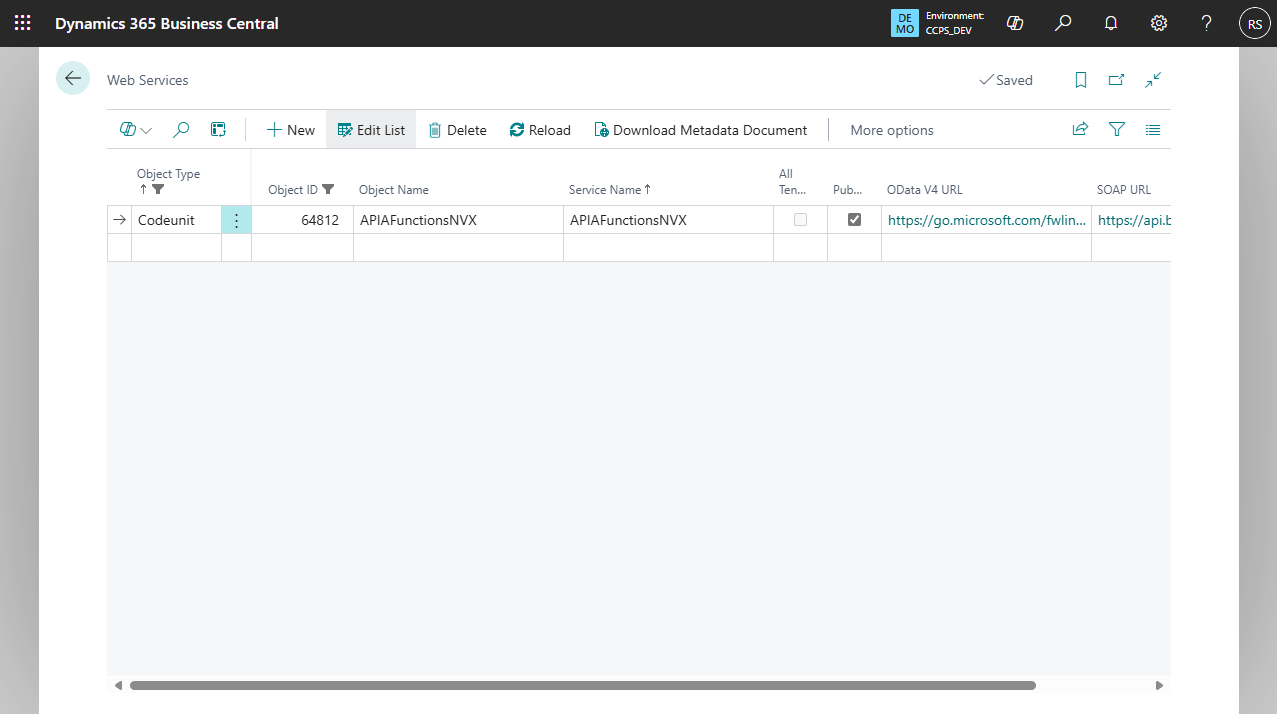Create a New web service
Image resolution: width=1277 pixels, height=714 pixels.
tap(290, 130)
